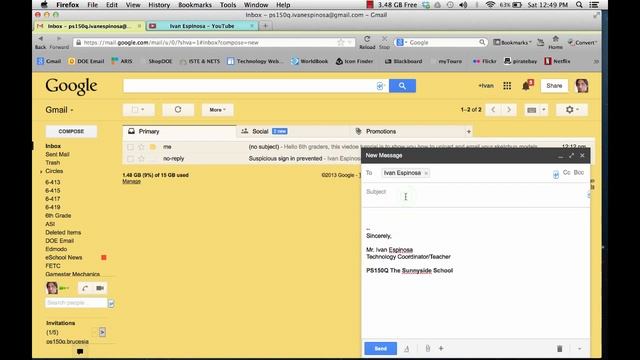The height and width of the screenshot is (360, 640).
Task: Click the COMPOSE button
Action: [x=71, y=131]
